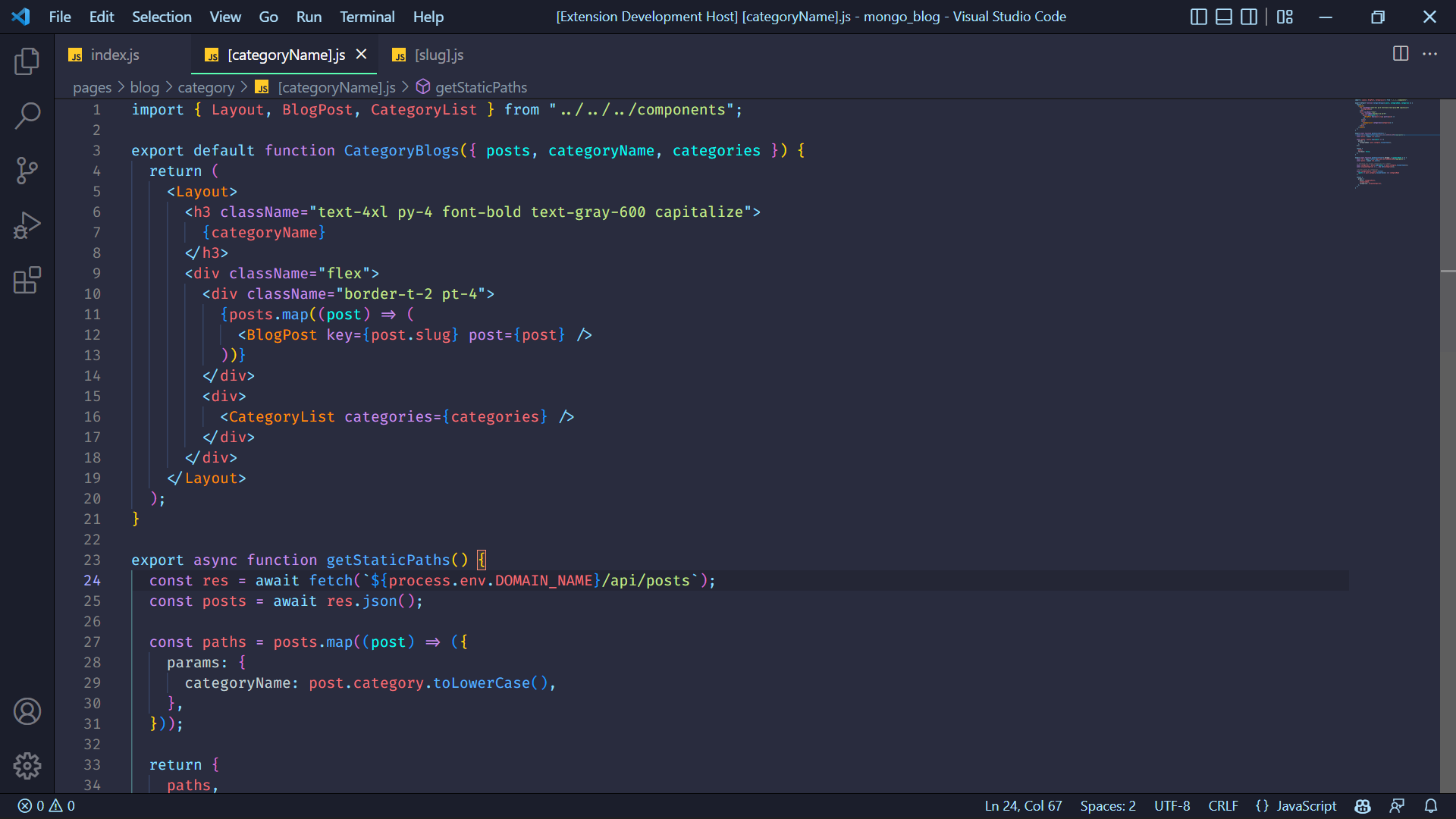This screenshot has width=1456, height=819.
Task: Expand the category breadcrumb segment
Action: (x=206, y=87)
